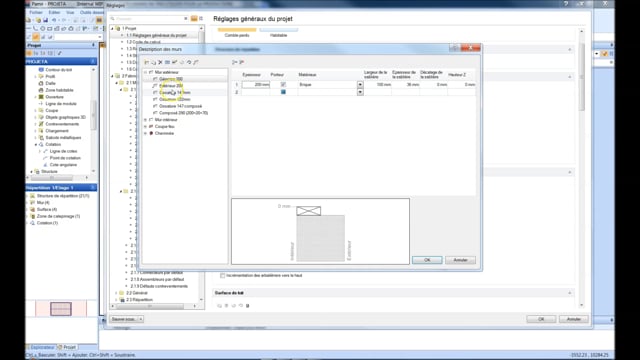Click plan thumbnail preview bottom left

[x=61, y=309]
